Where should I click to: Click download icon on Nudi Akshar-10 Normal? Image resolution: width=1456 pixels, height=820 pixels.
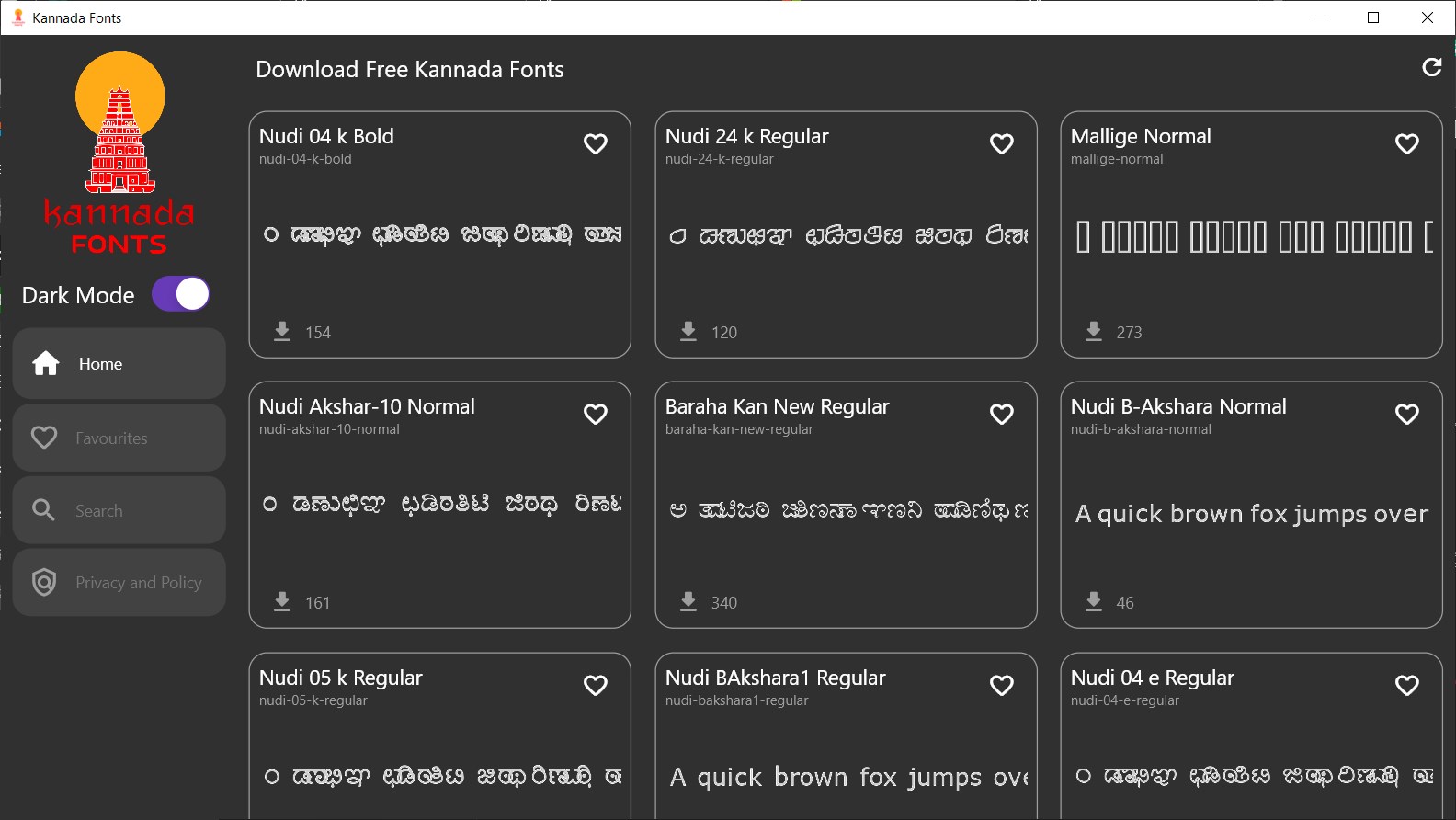pyautogui.click(x=282, y=601)
